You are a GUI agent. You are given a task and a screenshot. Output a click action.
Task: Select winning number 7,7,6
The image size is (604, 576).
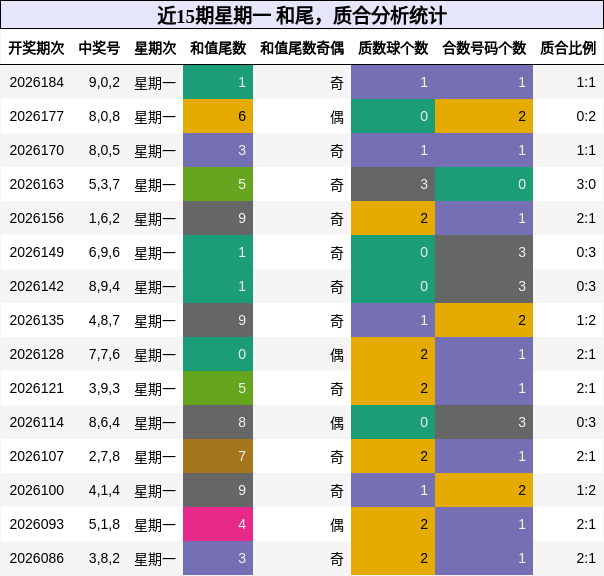pyautogui.click(x=104, y=354)
